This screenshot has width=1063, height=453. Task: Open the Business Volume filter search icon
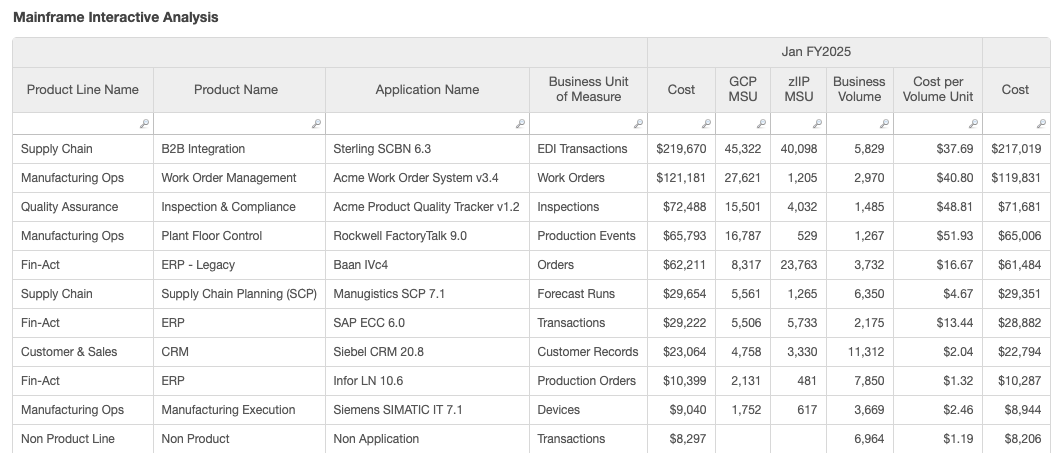(x=884, y=124)
